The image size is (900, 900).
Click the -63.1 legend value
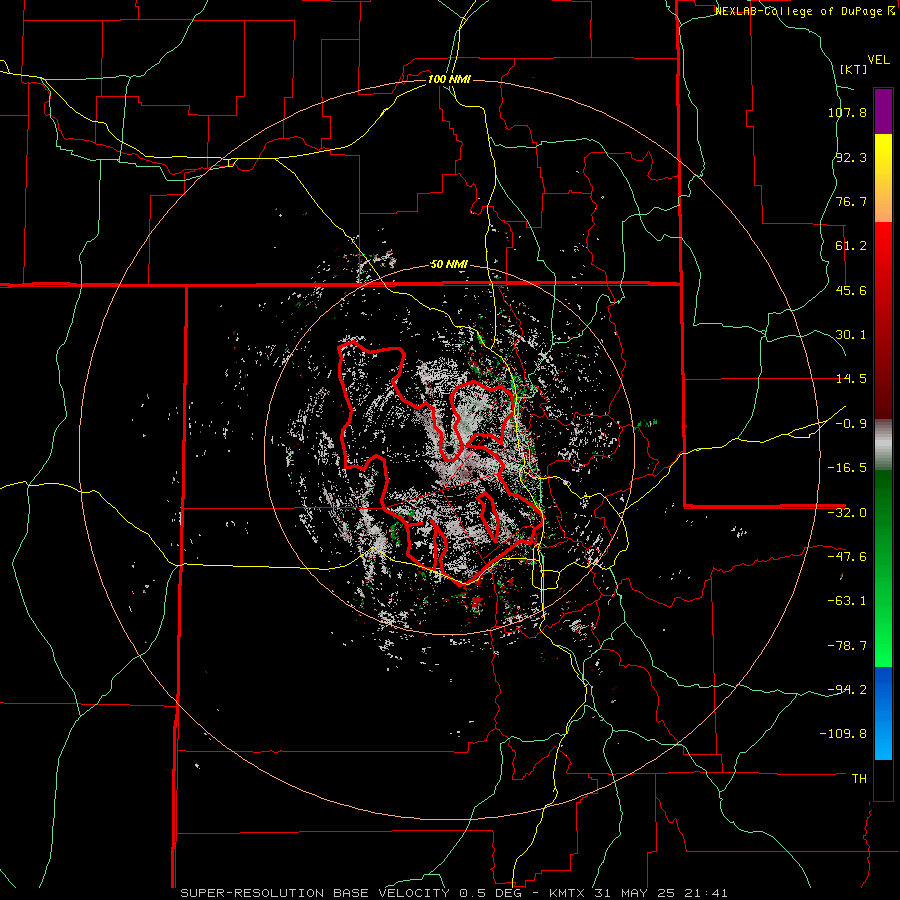(847, 601)
